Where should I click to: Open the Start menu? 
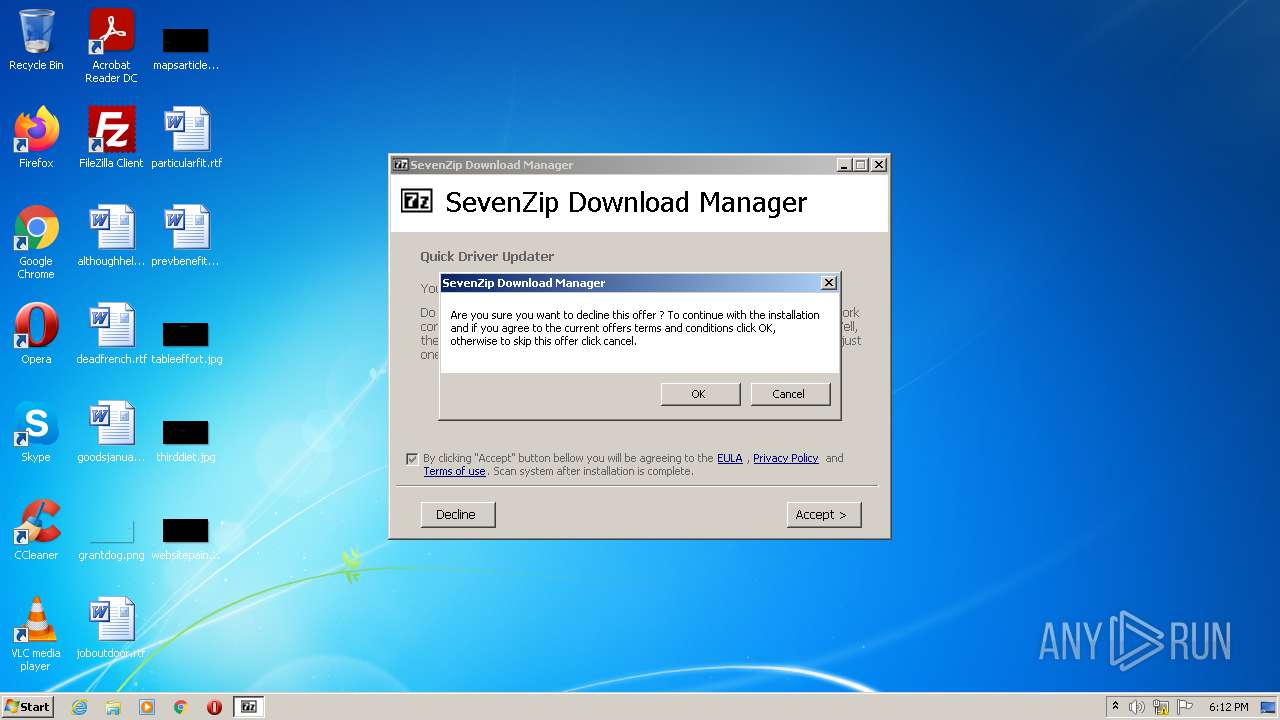click(x=28, y=707)
